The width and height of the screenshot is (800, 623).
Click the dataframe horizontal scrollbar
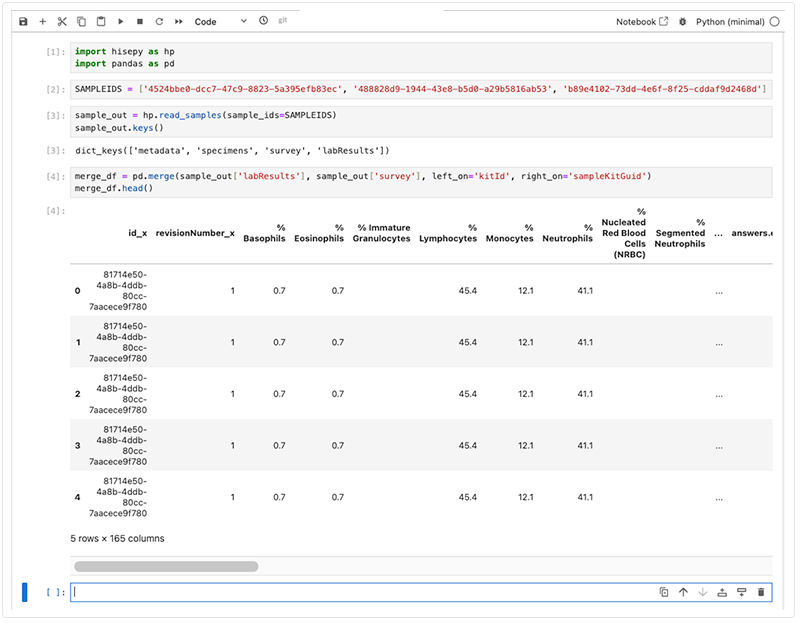click(166, 566)
